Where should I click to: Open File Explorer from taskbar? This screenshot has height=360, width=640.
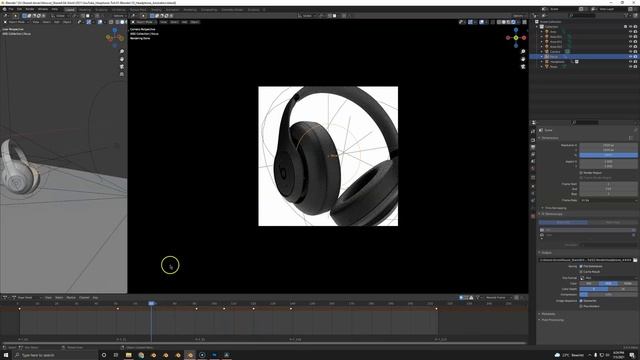[128, 355]
